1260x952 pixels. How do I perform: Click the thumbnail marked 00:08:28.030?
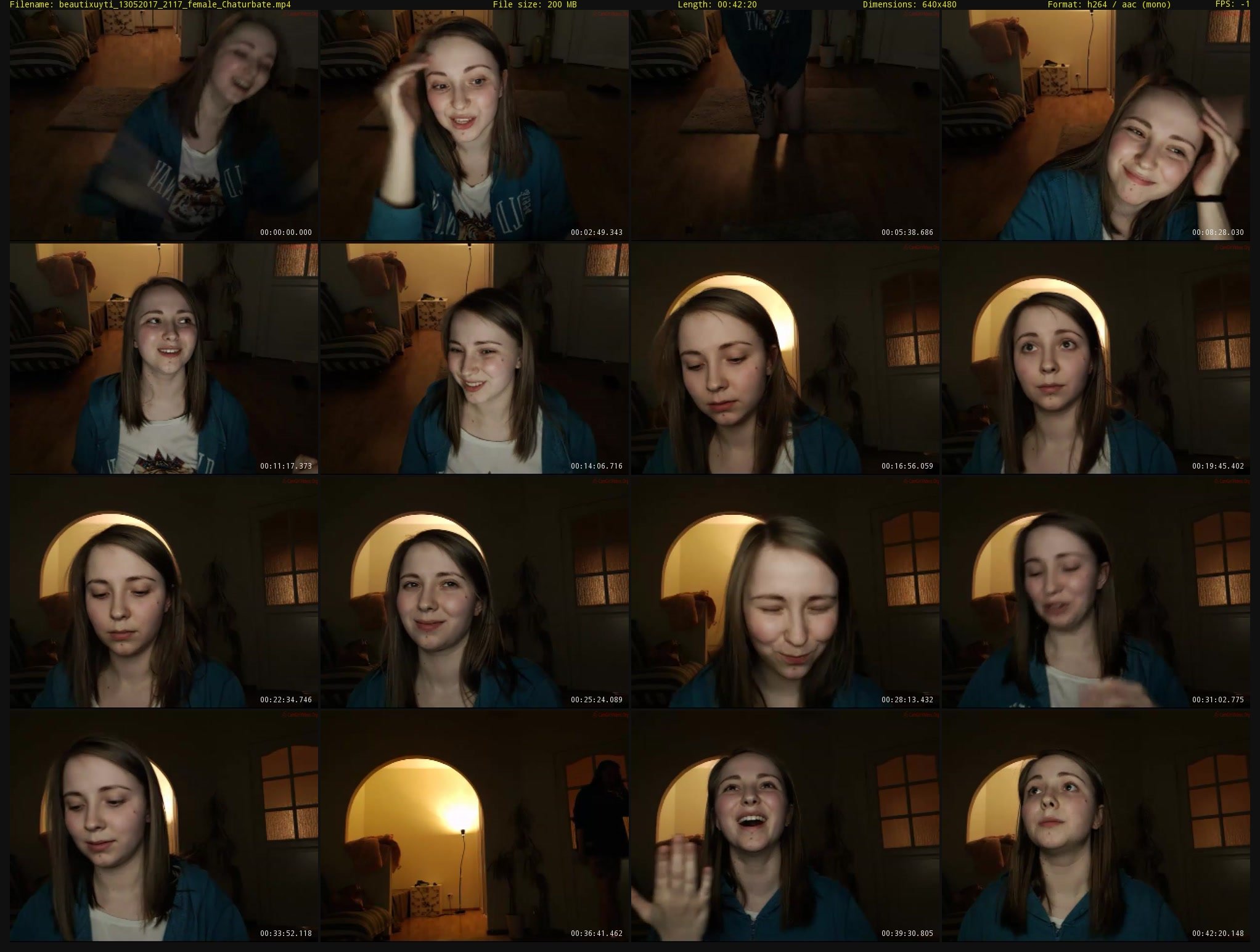coord(1096,125)
